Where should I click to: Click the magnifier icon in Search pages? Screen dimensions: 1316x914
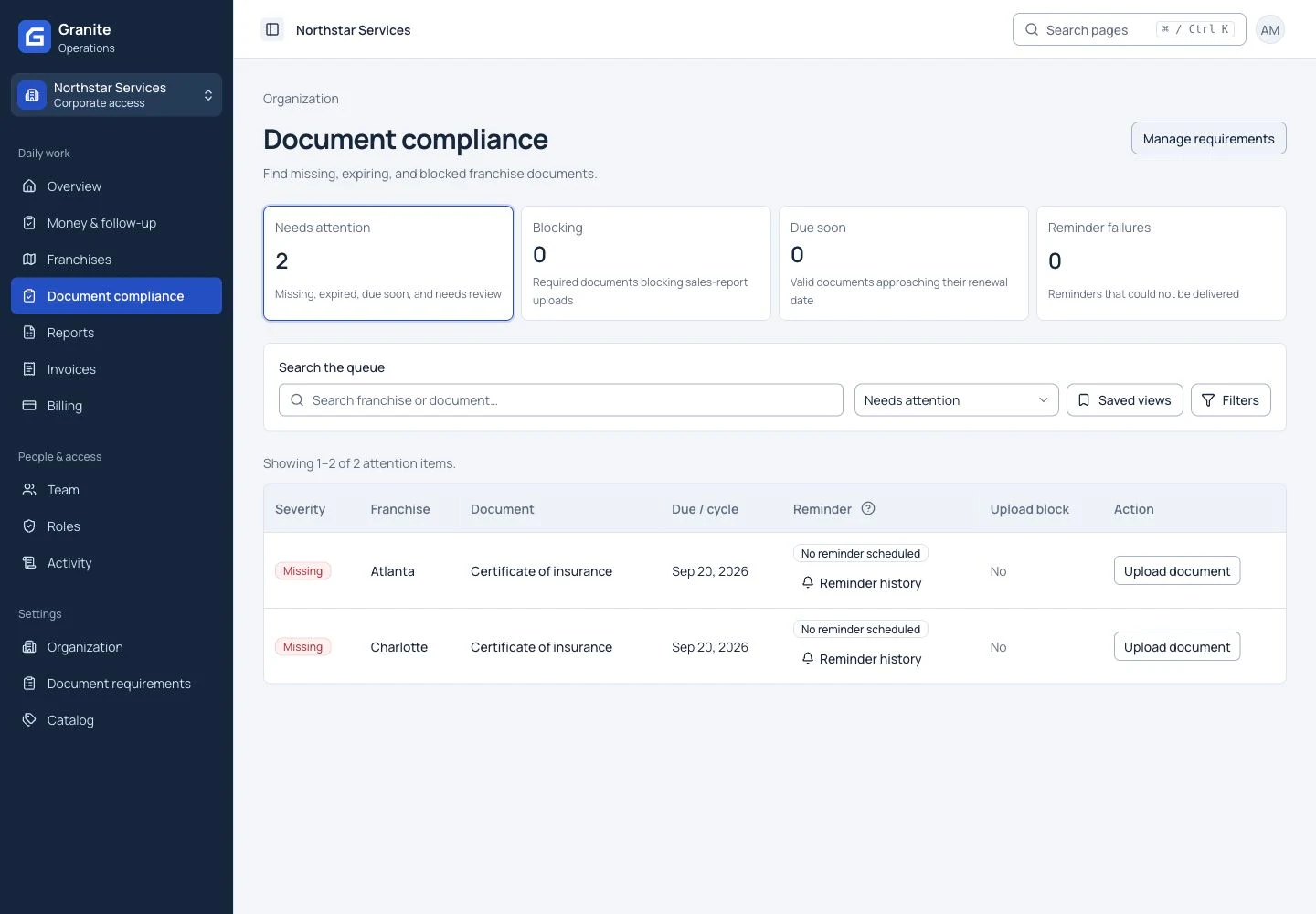click(1032, 29)
